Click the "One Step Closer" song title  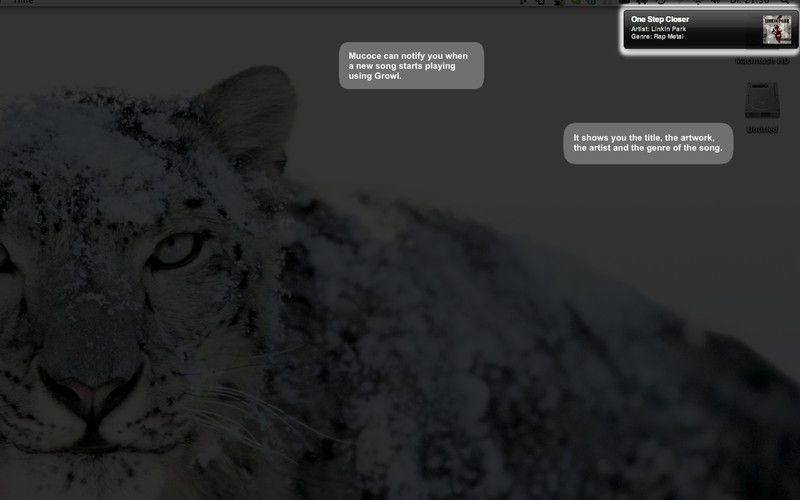pos(660,19)
